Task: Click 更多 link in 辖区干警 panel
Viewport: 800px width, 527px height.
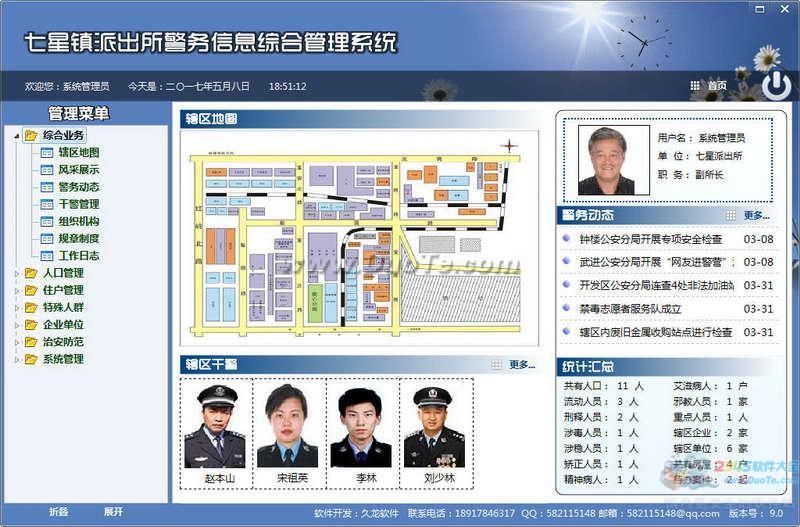Action: [522, 365]
